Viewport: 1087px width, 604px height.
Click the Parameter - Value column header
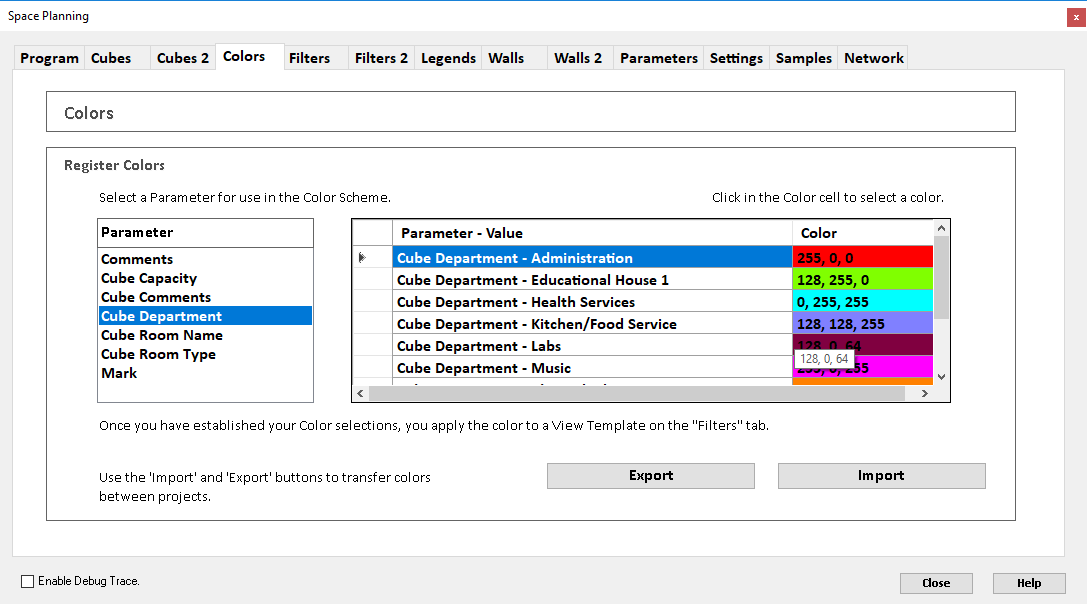[x=592, y=233]
